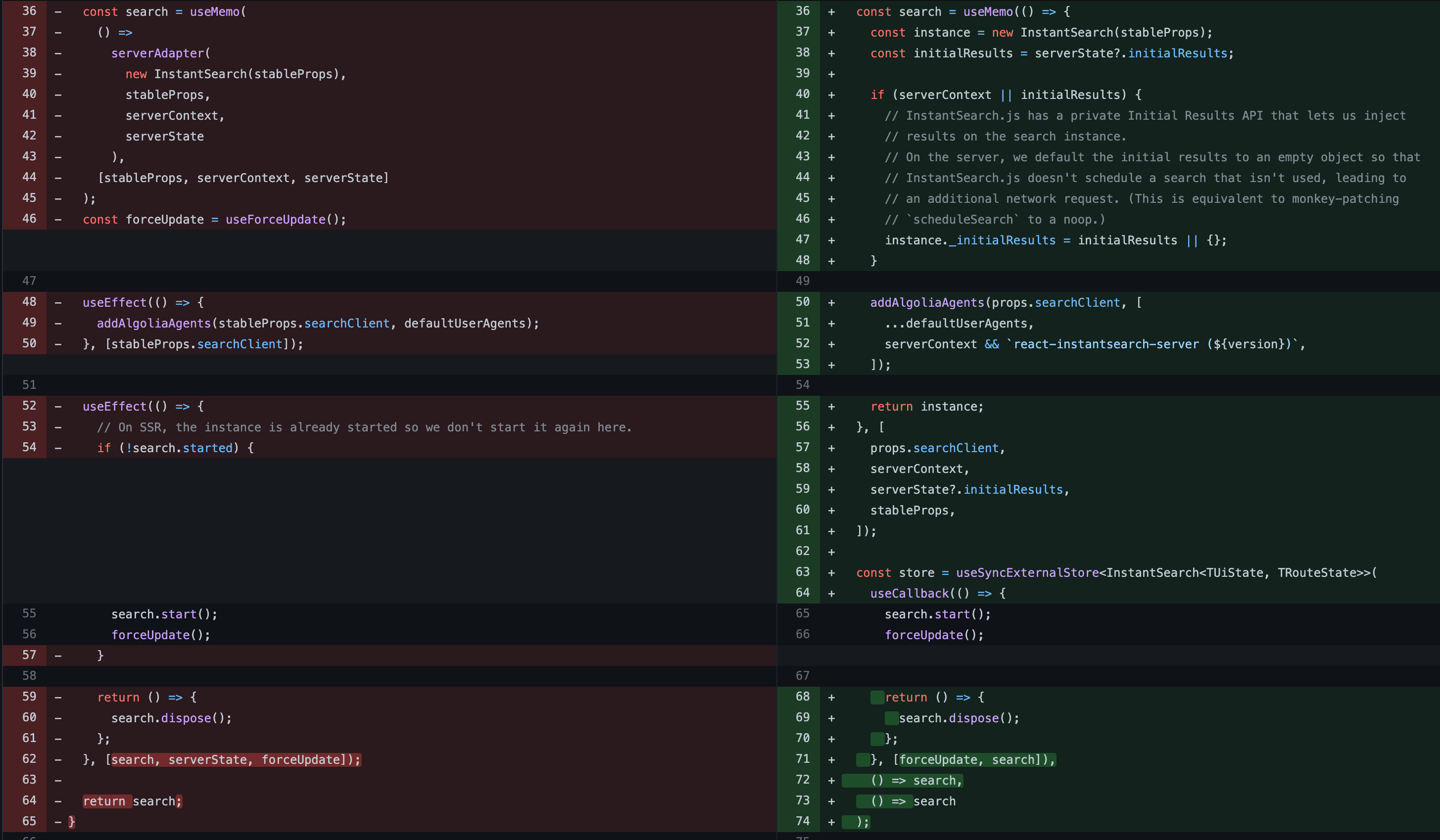Click 'instance._initialResults' on right line 47
1440x840 pixels.
tap(970, 240)
